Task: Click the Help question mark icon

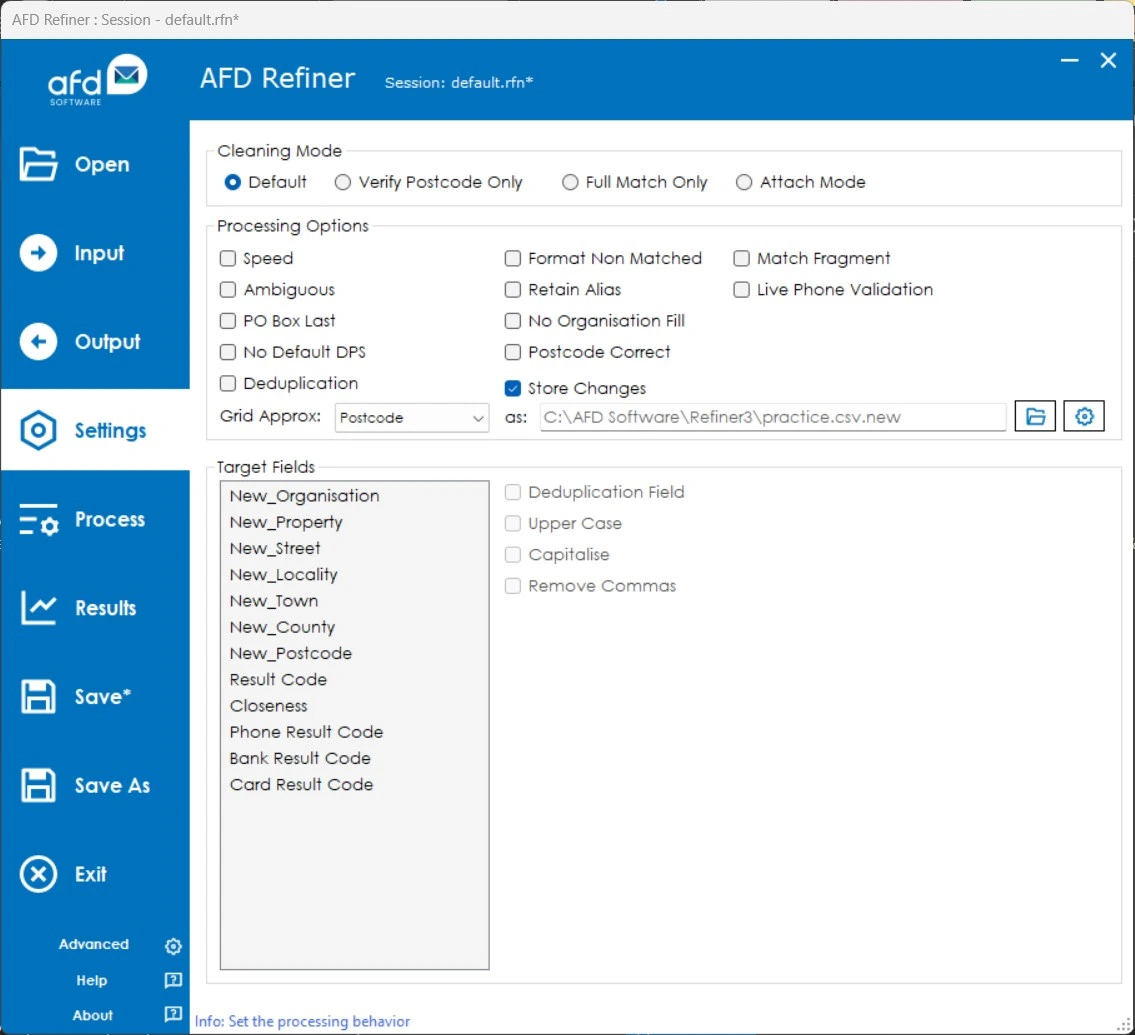Action: click(x=173, y=980)
